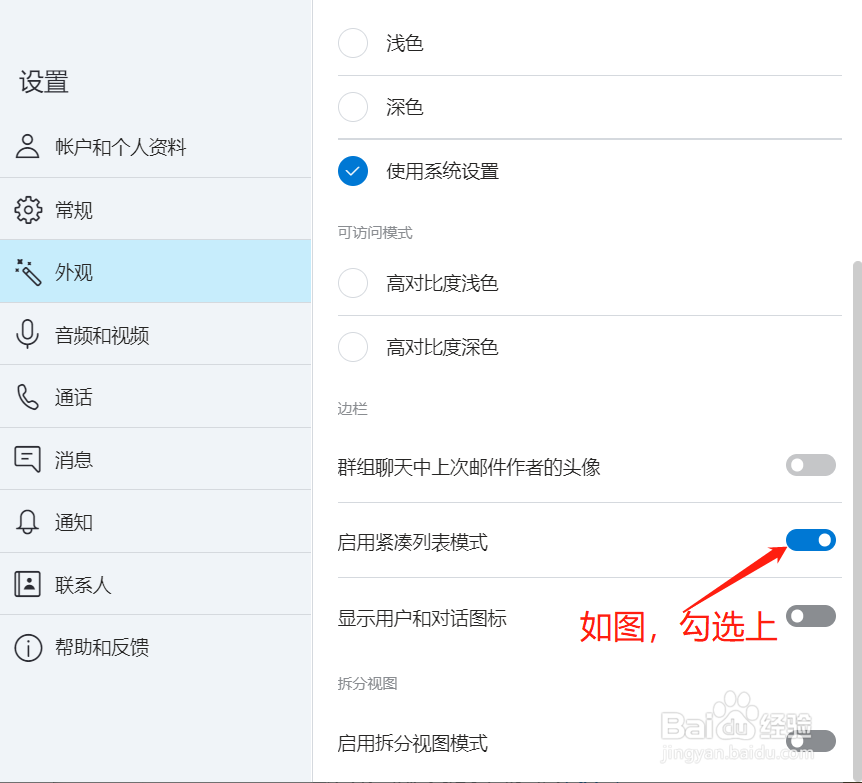
Task: Open the 常规 settings section
Action: click(156, 209)
